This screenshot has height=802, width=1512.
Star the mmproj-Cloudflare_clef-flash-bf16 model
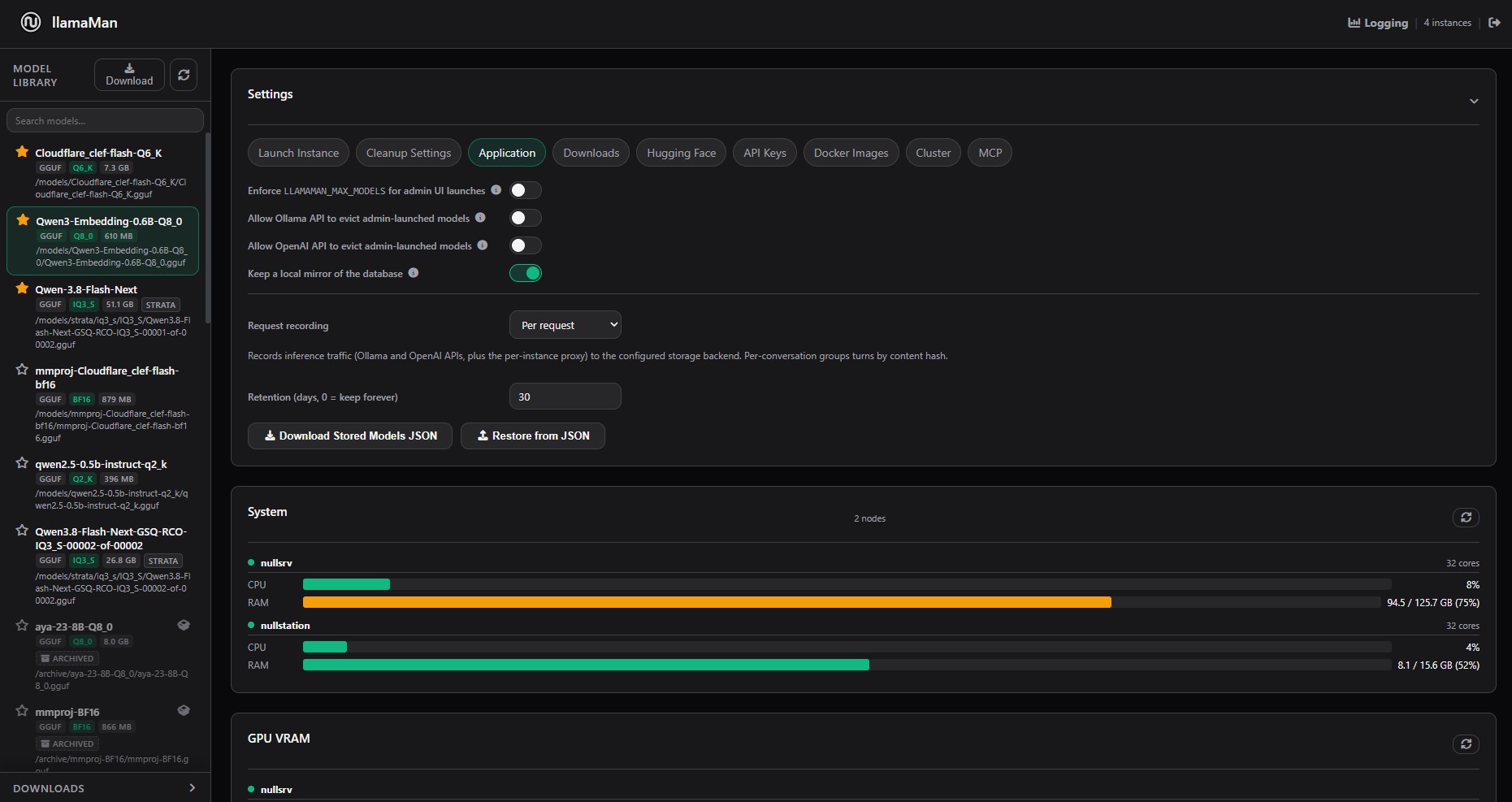22,370
